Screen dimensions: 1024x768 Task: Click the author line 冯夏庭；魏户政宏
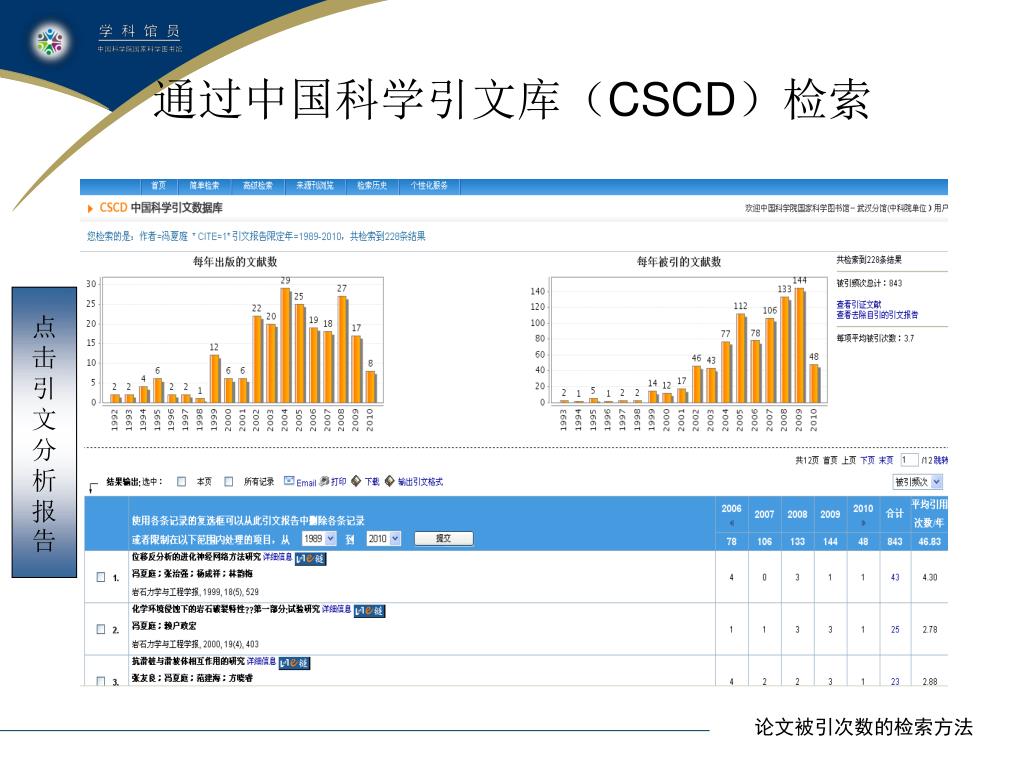pyautogui.click(x=165, y=626)
